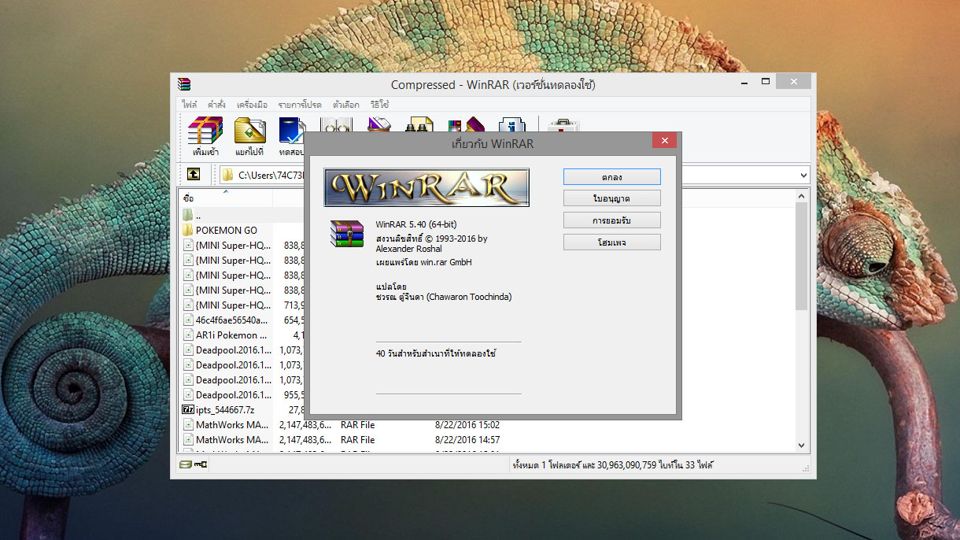This screenshot has width=960, height=540.
Task: Click the file list scroll up arrow
Action: [x=801, y=196]
